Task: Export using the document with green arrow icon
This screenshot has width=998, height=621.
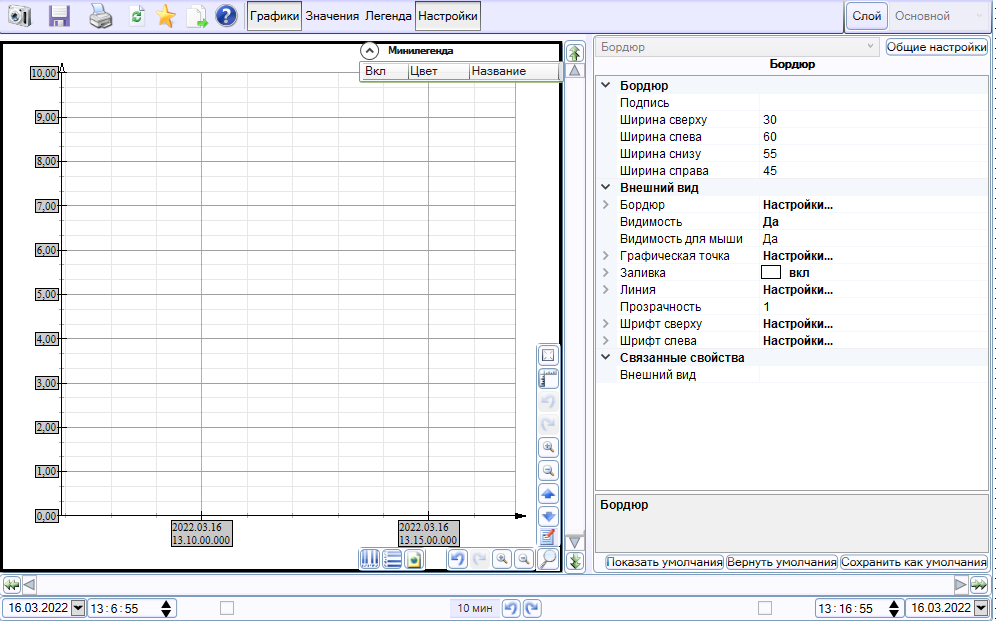Action: click(x=197, y=16)
